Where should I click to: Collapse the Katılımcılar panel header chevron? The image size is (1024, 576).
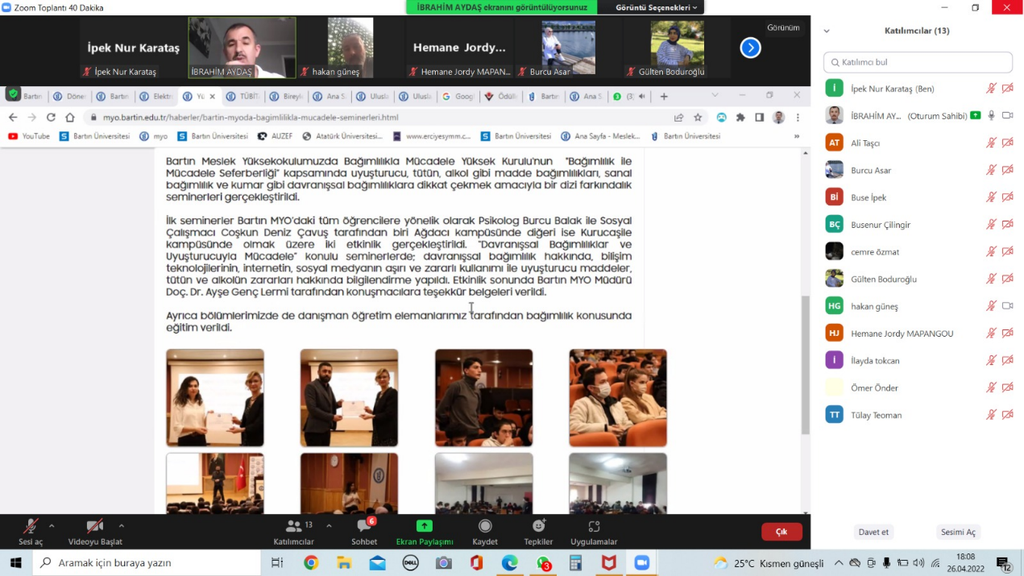tap(825, 30)
